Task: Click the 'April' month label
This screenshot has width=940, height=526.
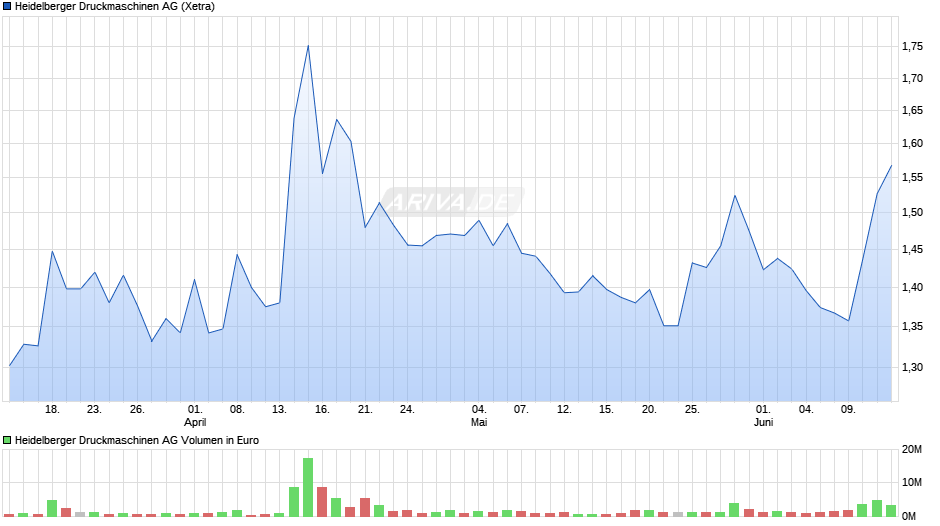Action: click(x=195, y=423)
